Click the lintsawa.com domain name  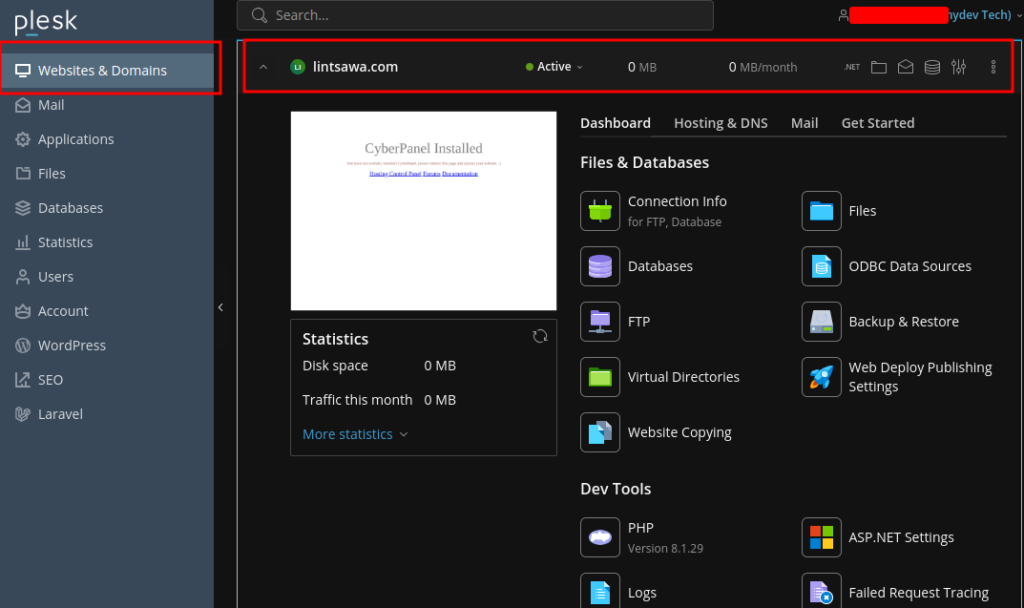[x=355, y=67]
